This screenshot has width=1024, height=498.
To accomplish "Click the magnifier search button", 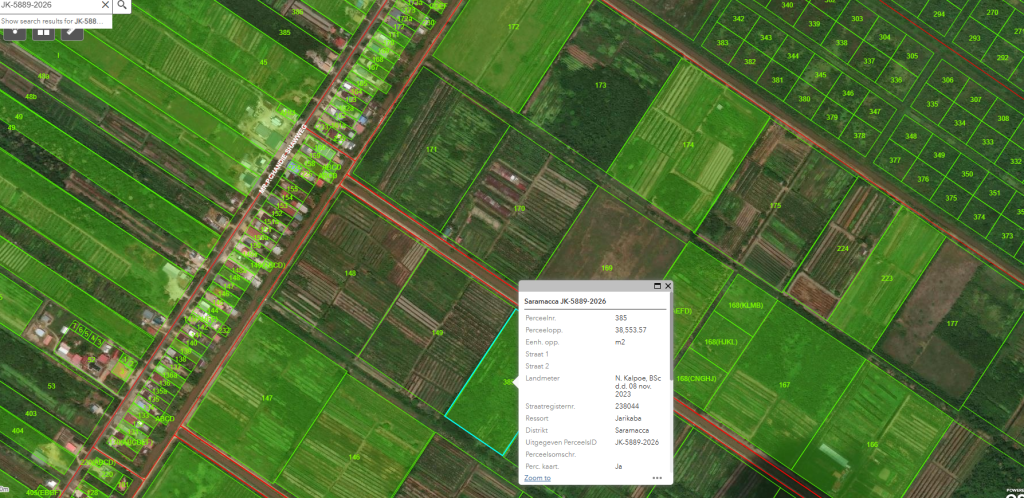I will pyautogui.click(x=122, y=5).
